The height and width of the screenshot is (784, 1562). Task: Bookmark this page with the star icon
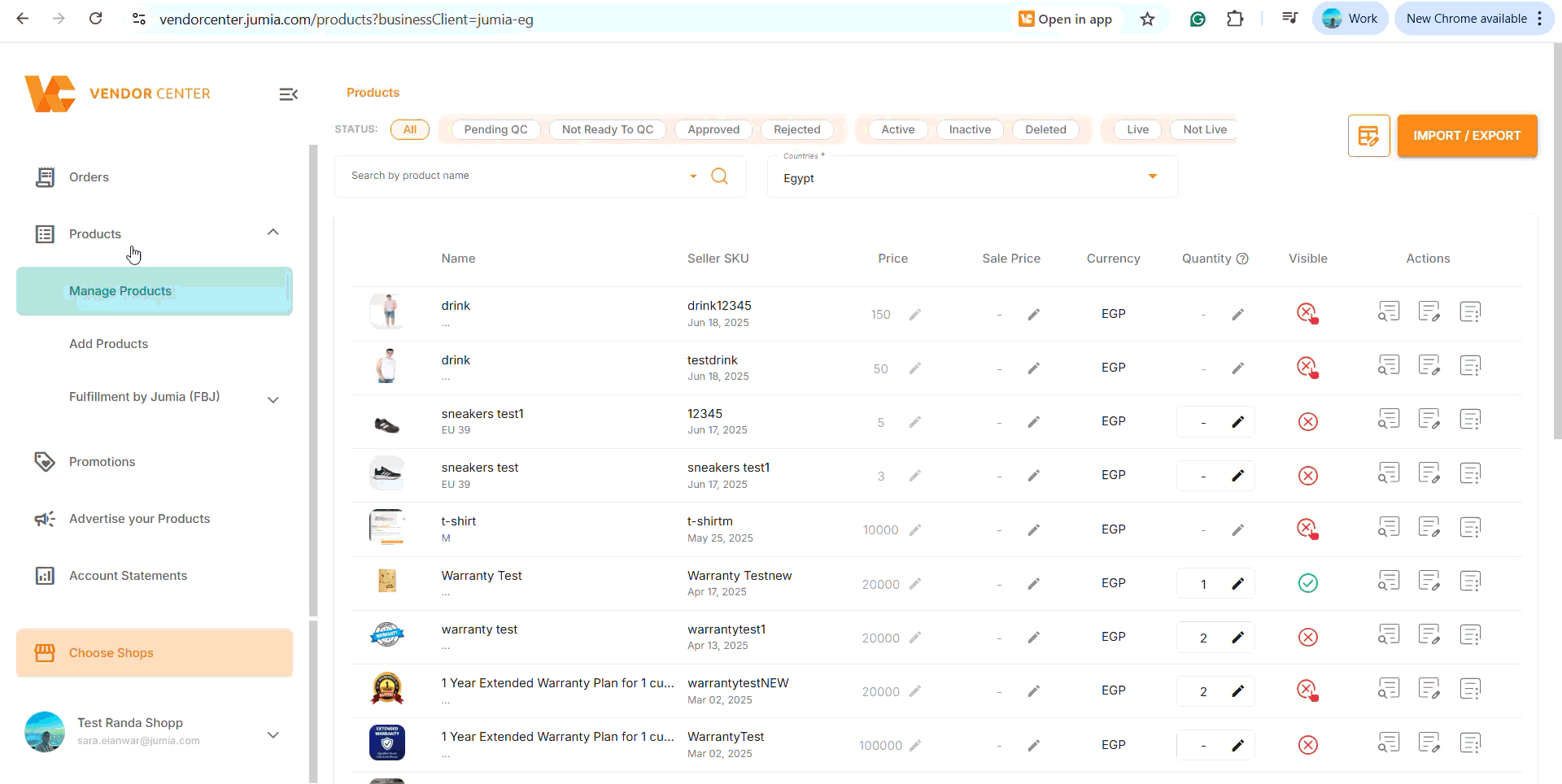click(1147, 19)
